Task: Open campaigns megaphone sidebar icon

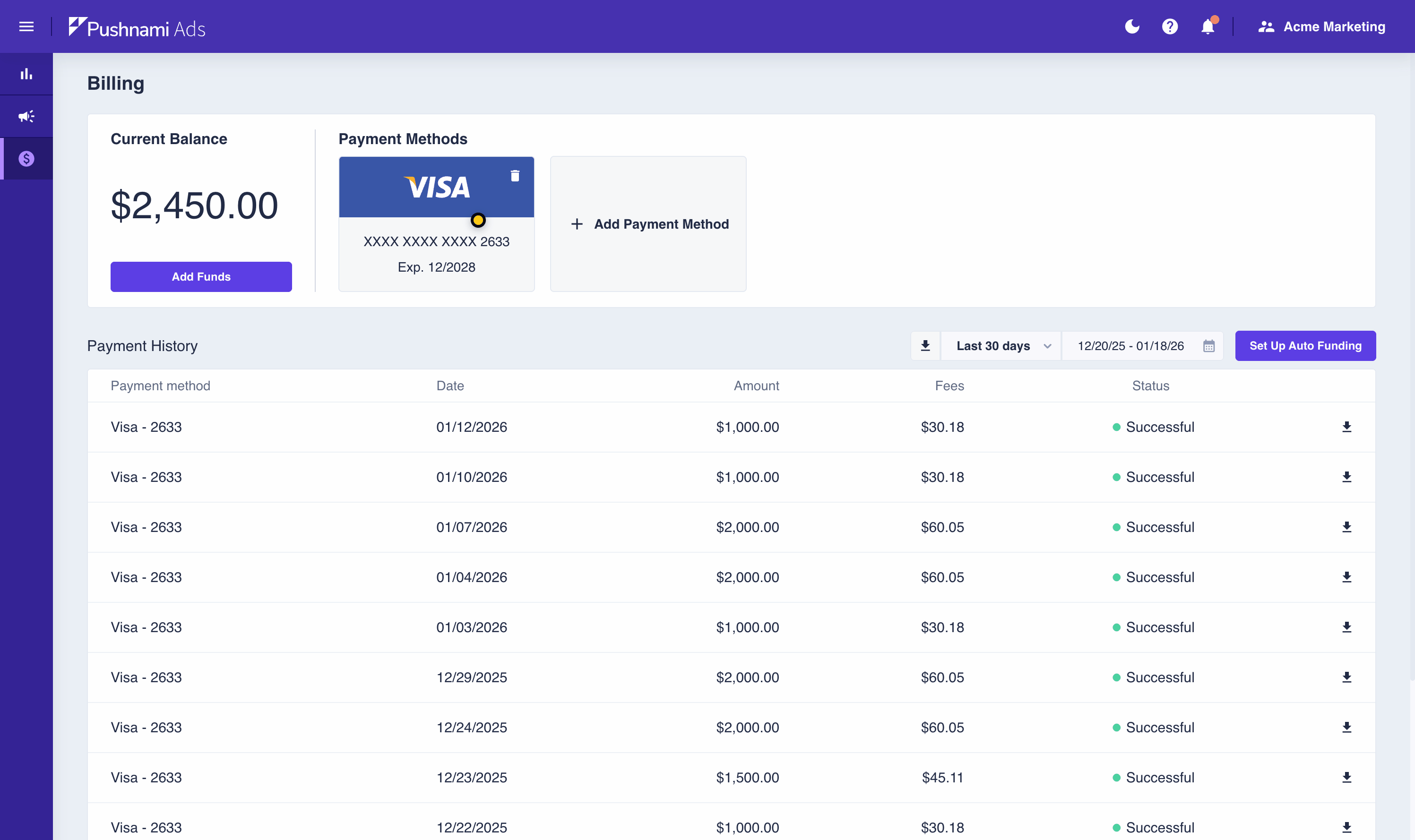Action: pos(26,117)
